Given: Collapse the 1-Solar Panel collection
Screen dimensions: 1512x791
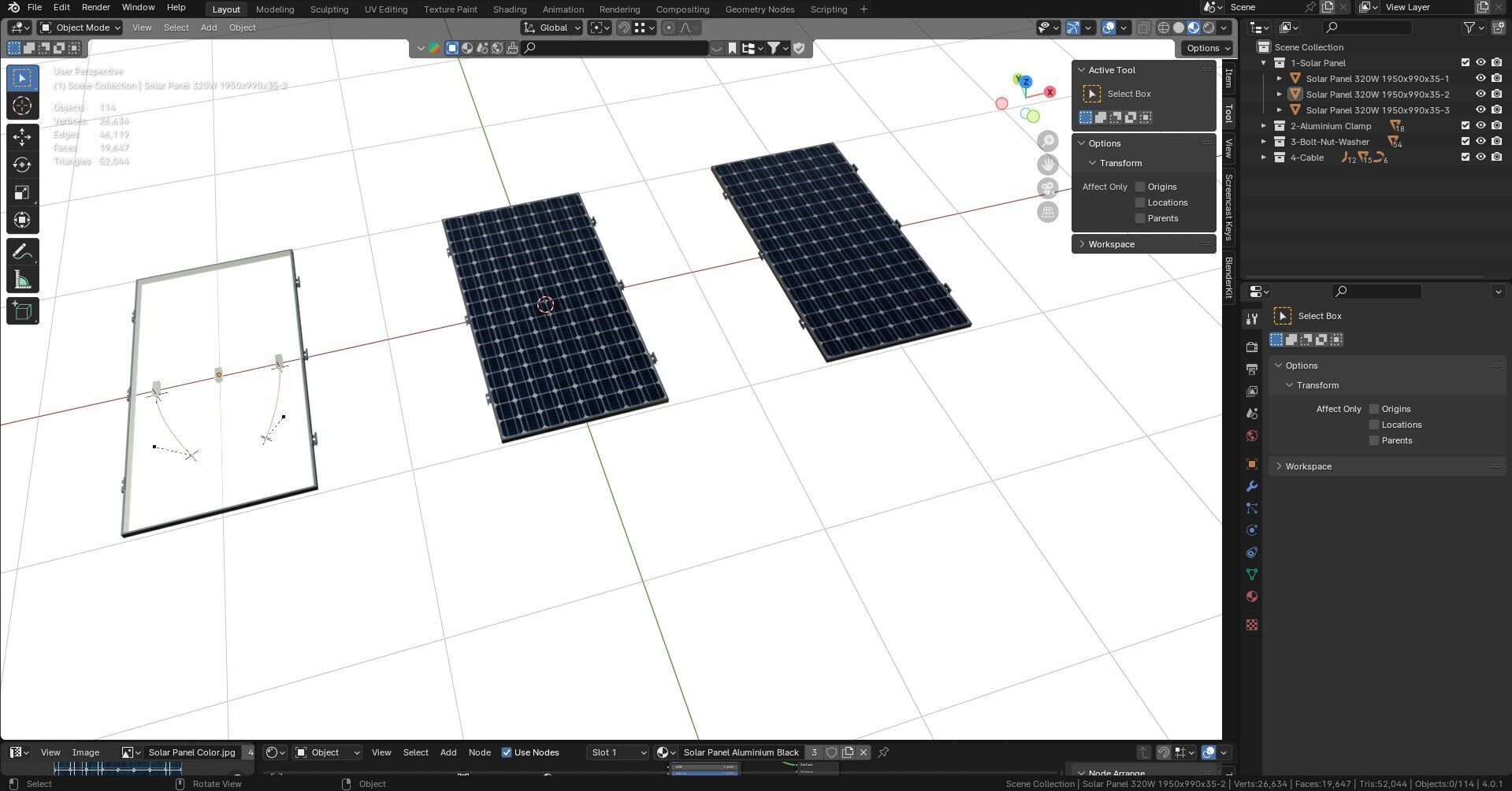Looking at the screenshot, I should coord(1264,63).
